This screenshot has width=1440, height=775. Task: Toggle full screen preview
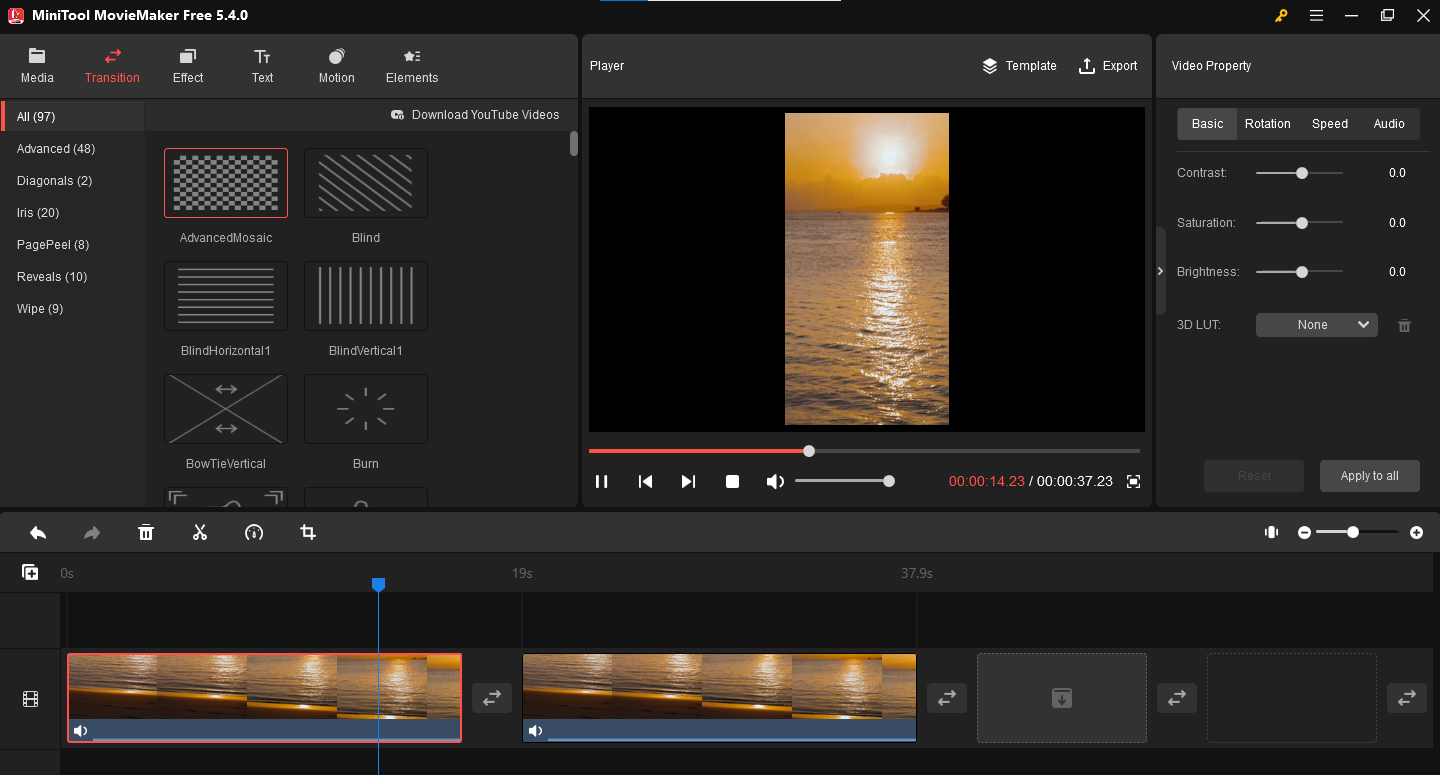[1133, 481]
